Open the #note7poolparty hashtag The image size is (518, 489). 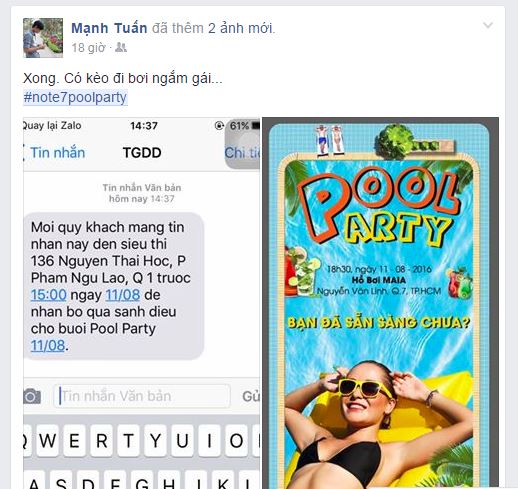click(x=75, y=97)
